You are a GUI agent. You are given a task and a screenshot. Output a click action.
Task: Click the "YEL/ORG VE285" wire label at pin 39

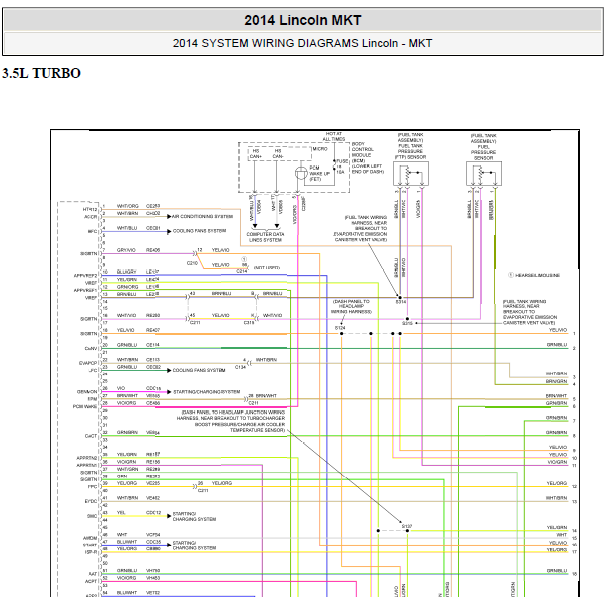[138, 483]
